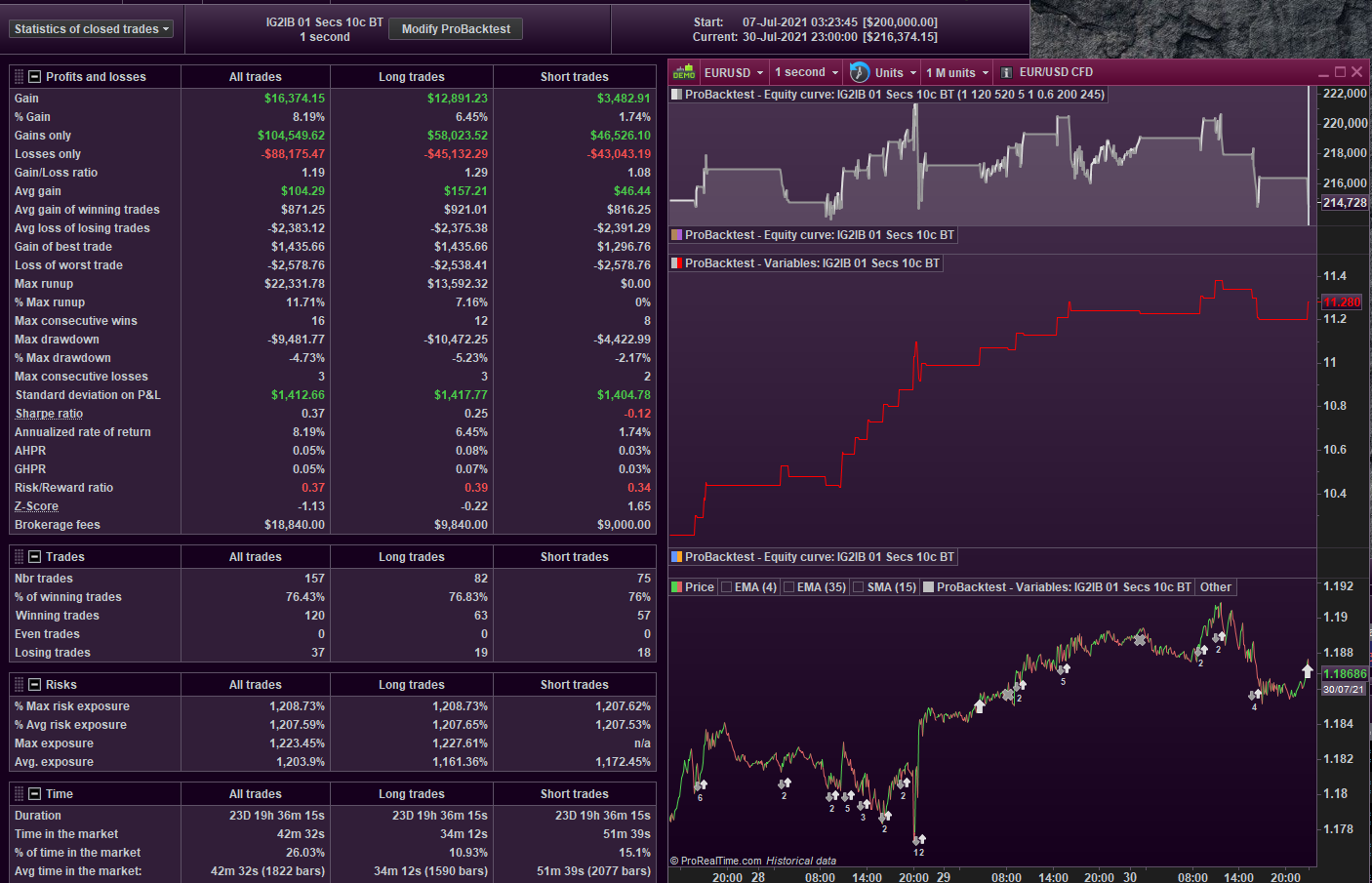
Task: Click the Price indicator label
Action: pos(700,587)
